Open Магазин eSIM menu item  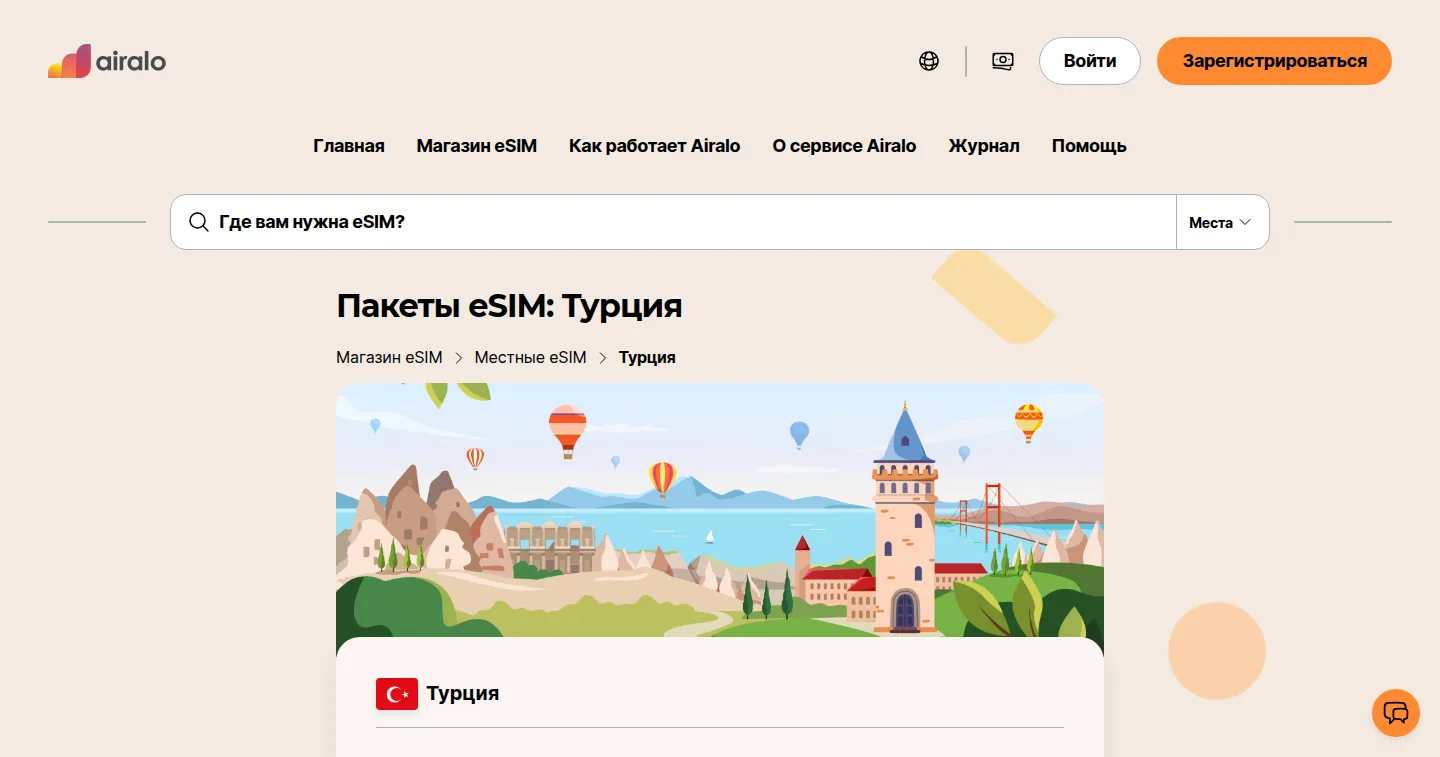(x=477, y=146)
